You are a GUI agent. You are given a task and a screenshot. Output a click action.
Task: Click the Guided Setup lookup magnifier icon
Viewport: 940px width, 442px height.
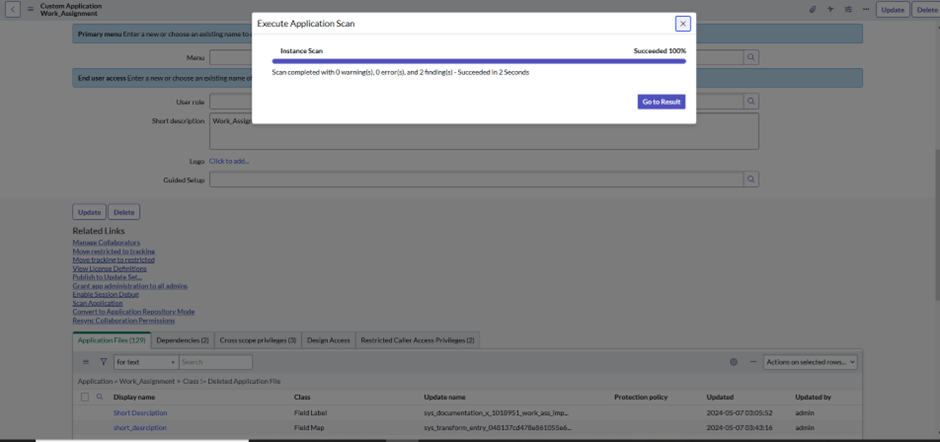[x=751, y=179]
